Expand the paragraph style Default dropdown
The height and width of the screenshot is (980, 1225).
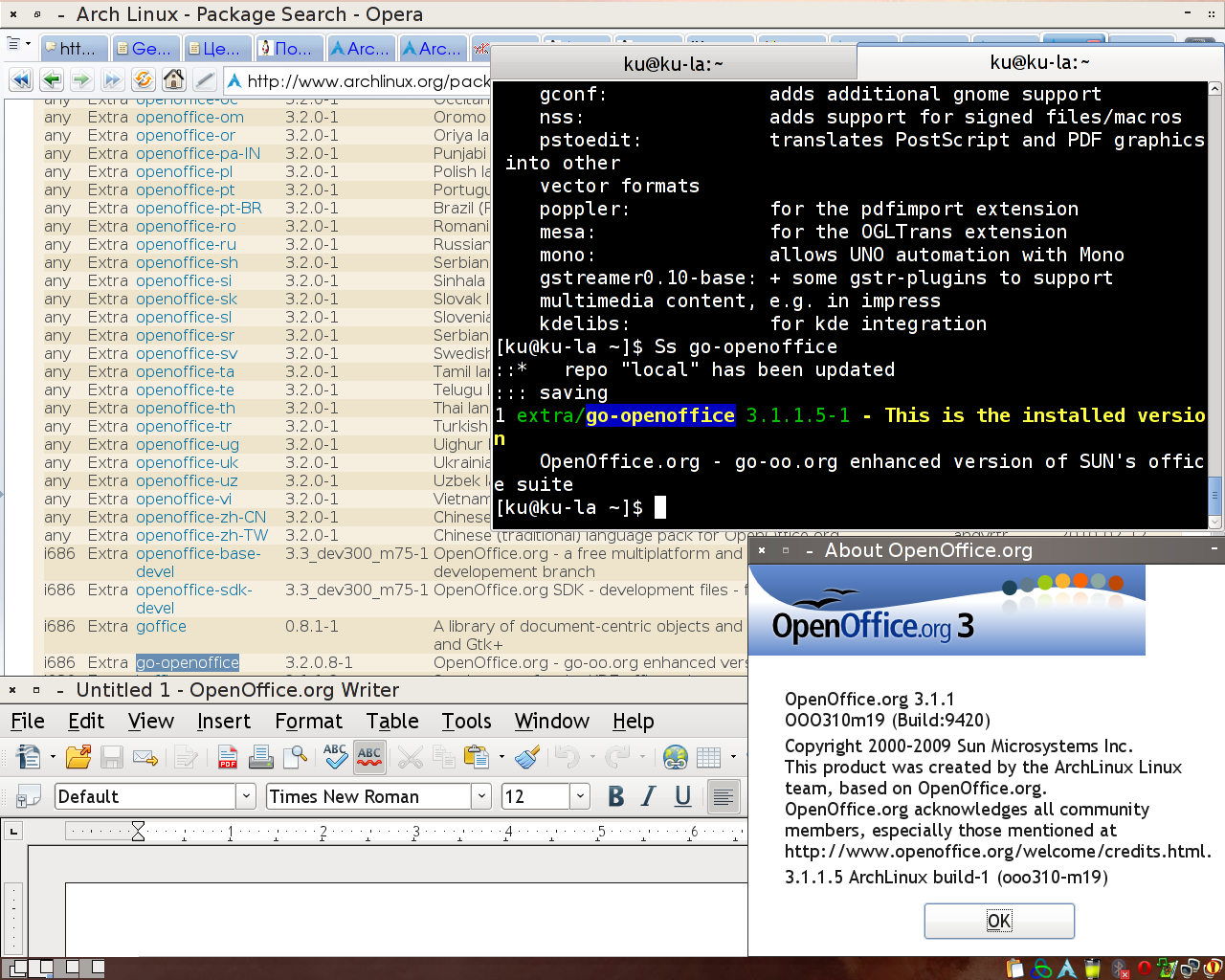pos(246,796)
